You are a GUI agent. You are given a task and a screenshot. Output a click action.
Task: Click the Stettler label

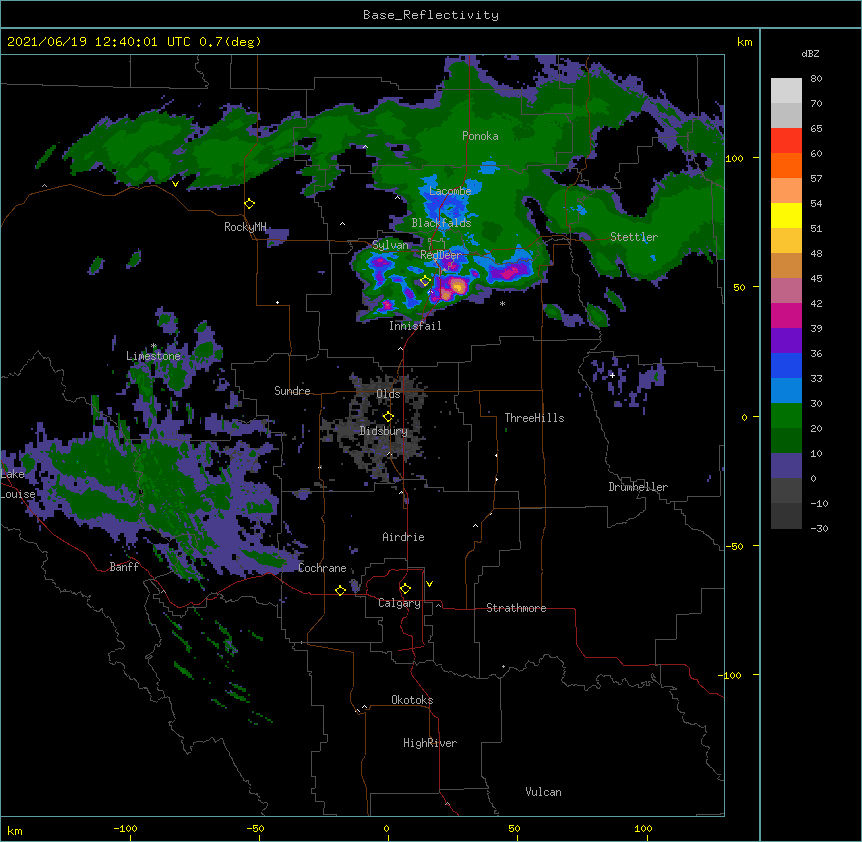click(x=634, y=237)
